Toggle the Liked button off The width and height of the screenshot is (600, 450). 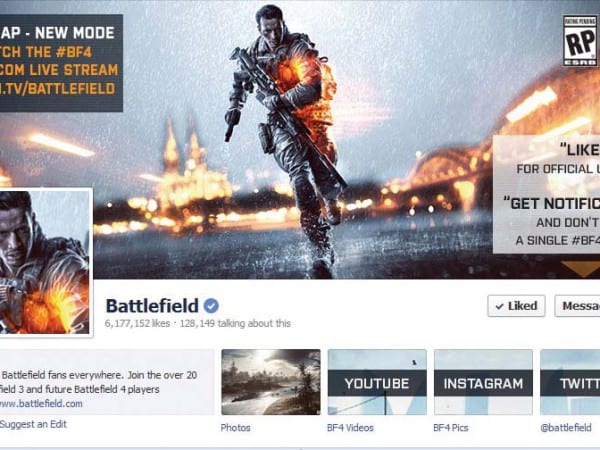[516, 306]
